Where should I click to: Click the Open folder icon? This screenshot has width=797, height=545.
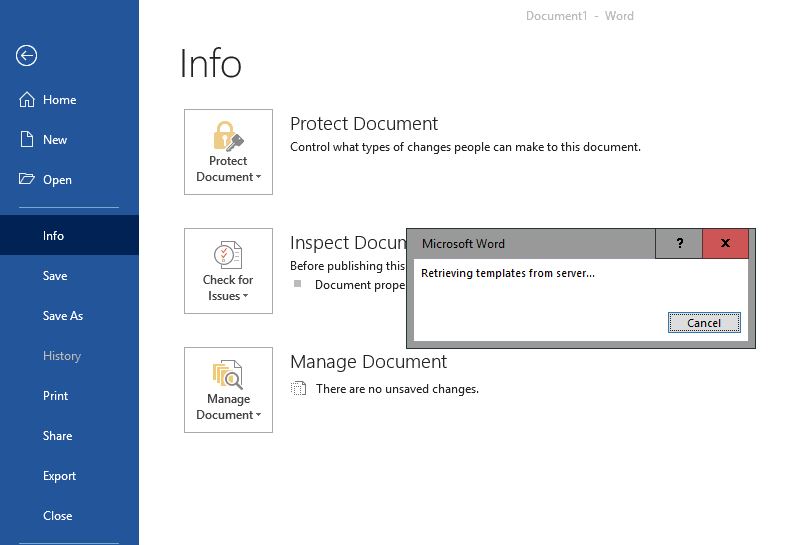[27, 179]
